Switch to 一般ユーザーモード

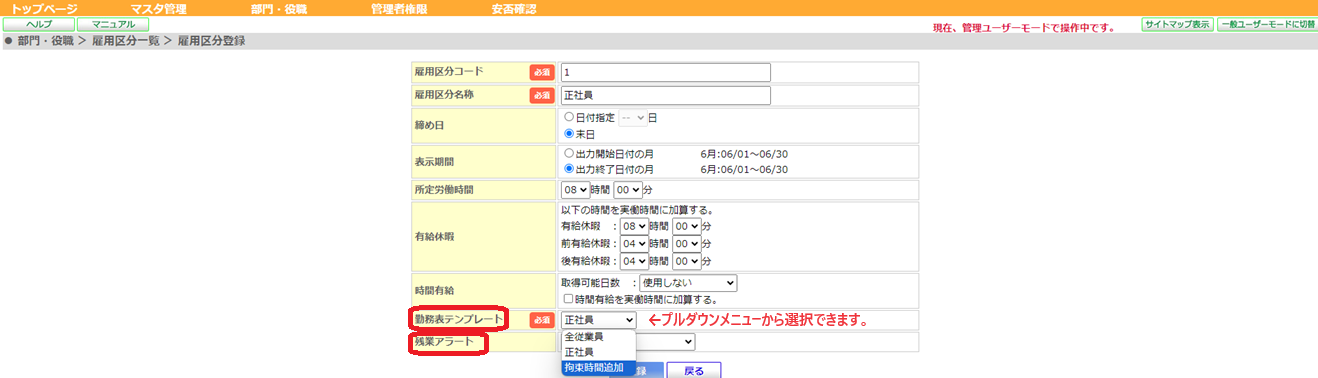click(x=1266, y=24)
